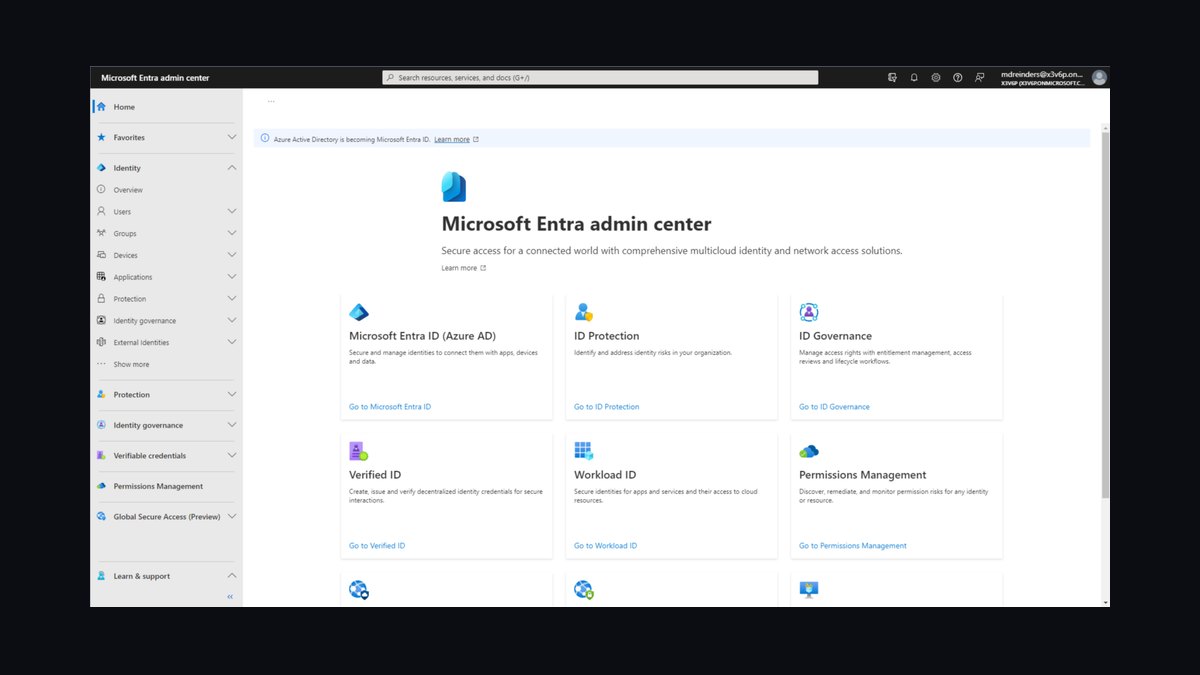Image resolution: width=1200 pixels, height=675 pixels.
Task: Open the feedback icon in header
Action: coord(980,77)
